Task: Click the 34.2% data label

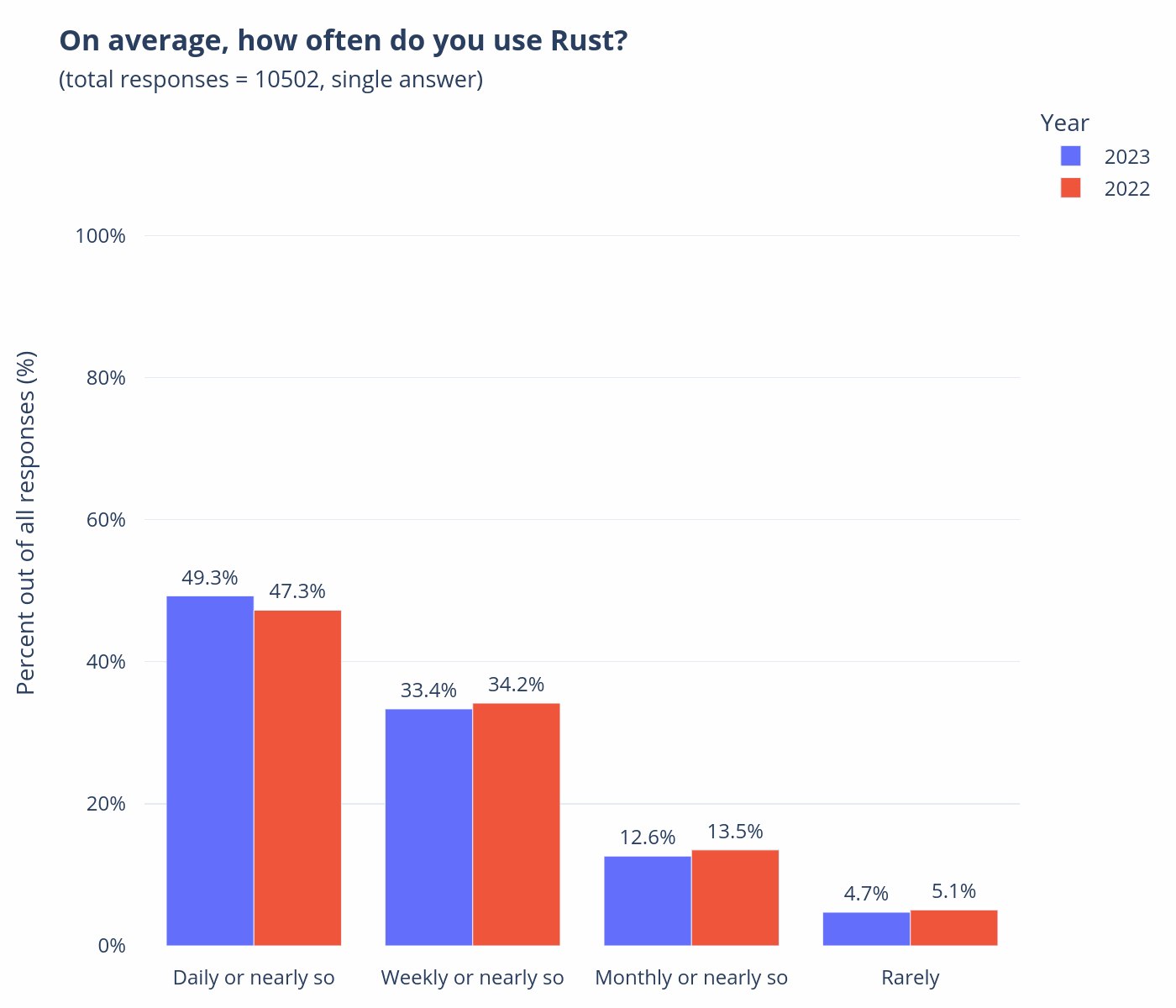Action: click(x=516, y=685)
